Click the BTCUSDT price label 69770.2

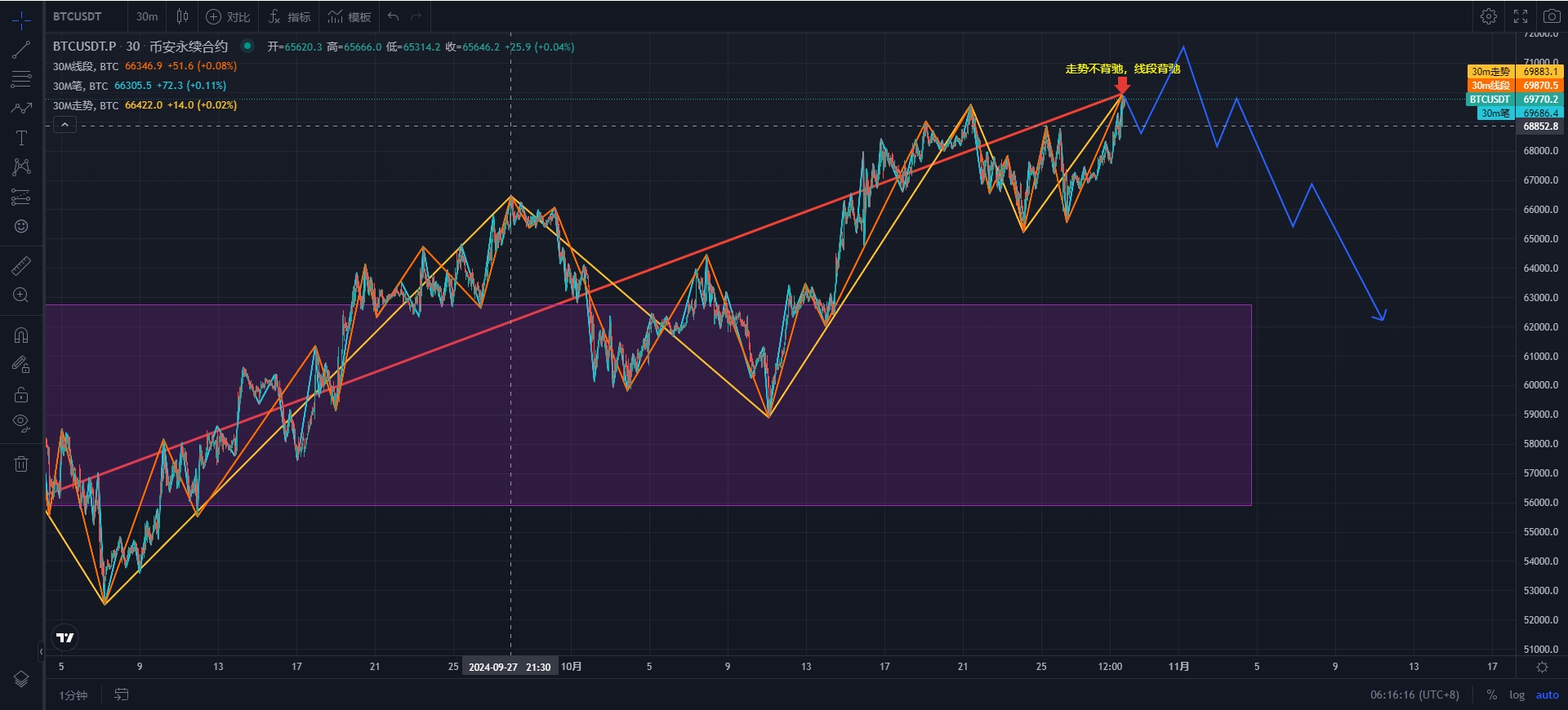(x=1515, y=100)
